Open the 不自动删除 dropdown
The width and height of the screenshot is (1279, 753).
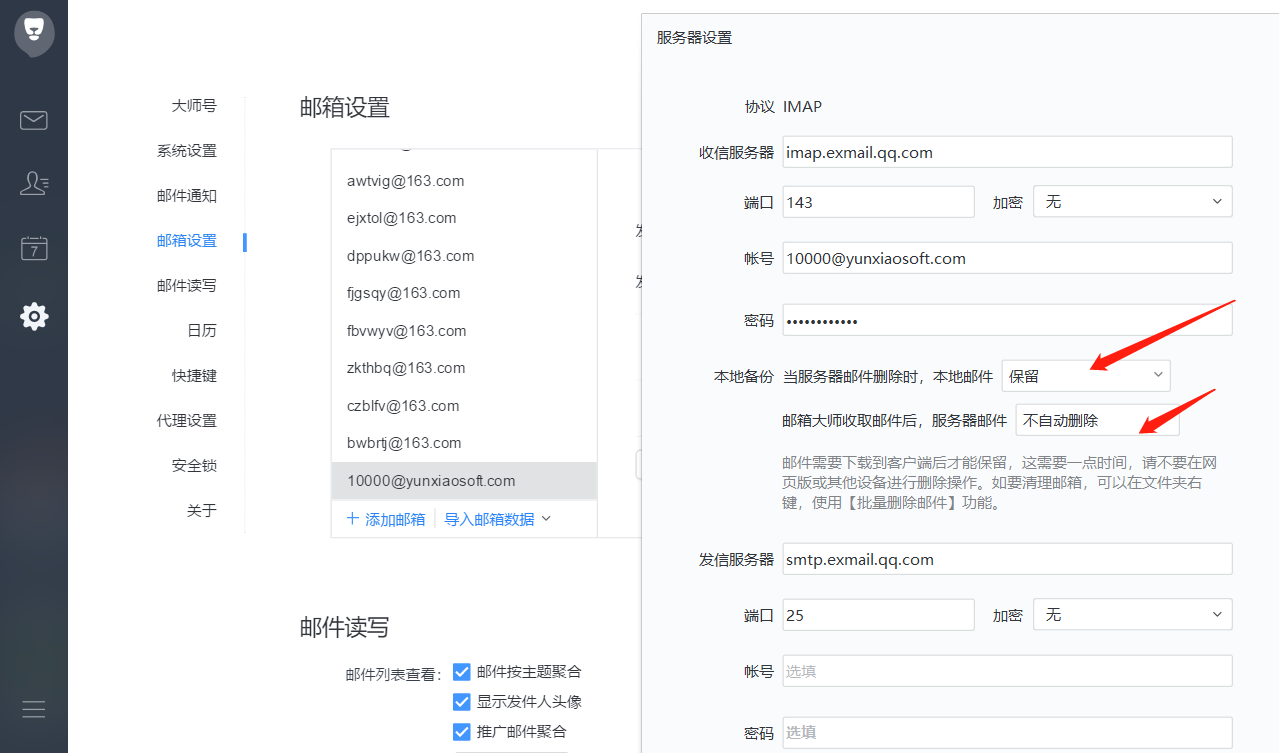[1097, 419]
